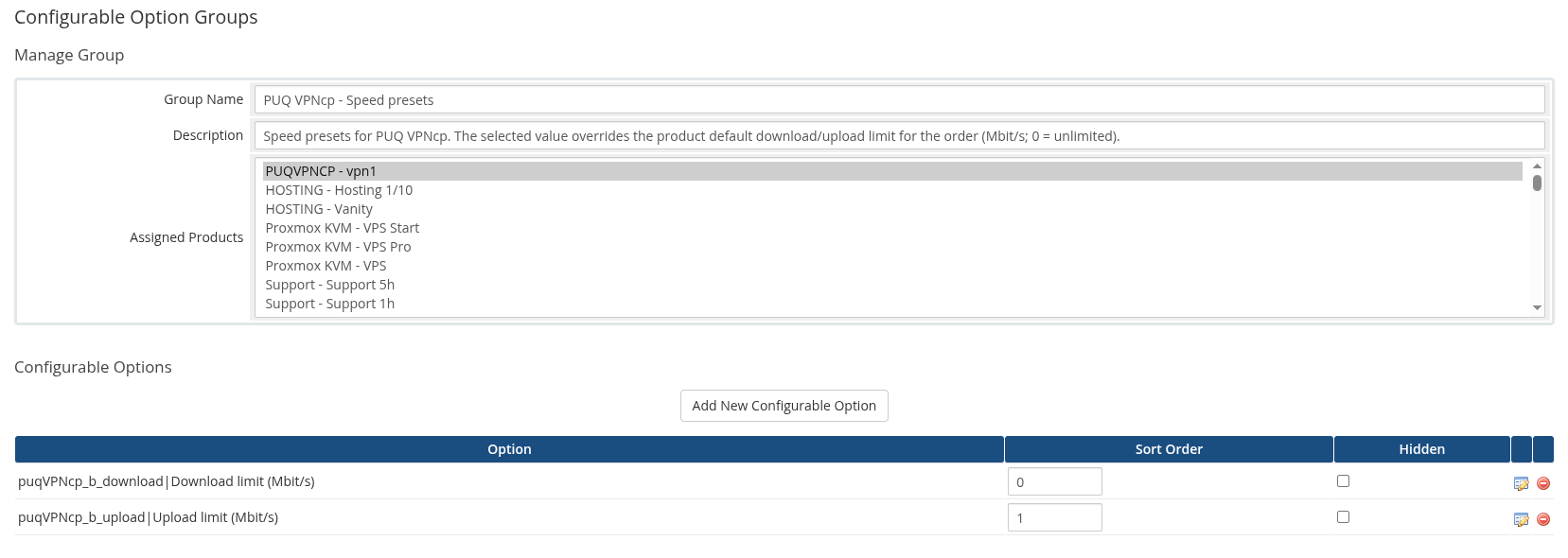Image resolution: width=1568 pixels, height=558 pixels.
Task: Select Support - Support 1h product
Action: [892, 304]
